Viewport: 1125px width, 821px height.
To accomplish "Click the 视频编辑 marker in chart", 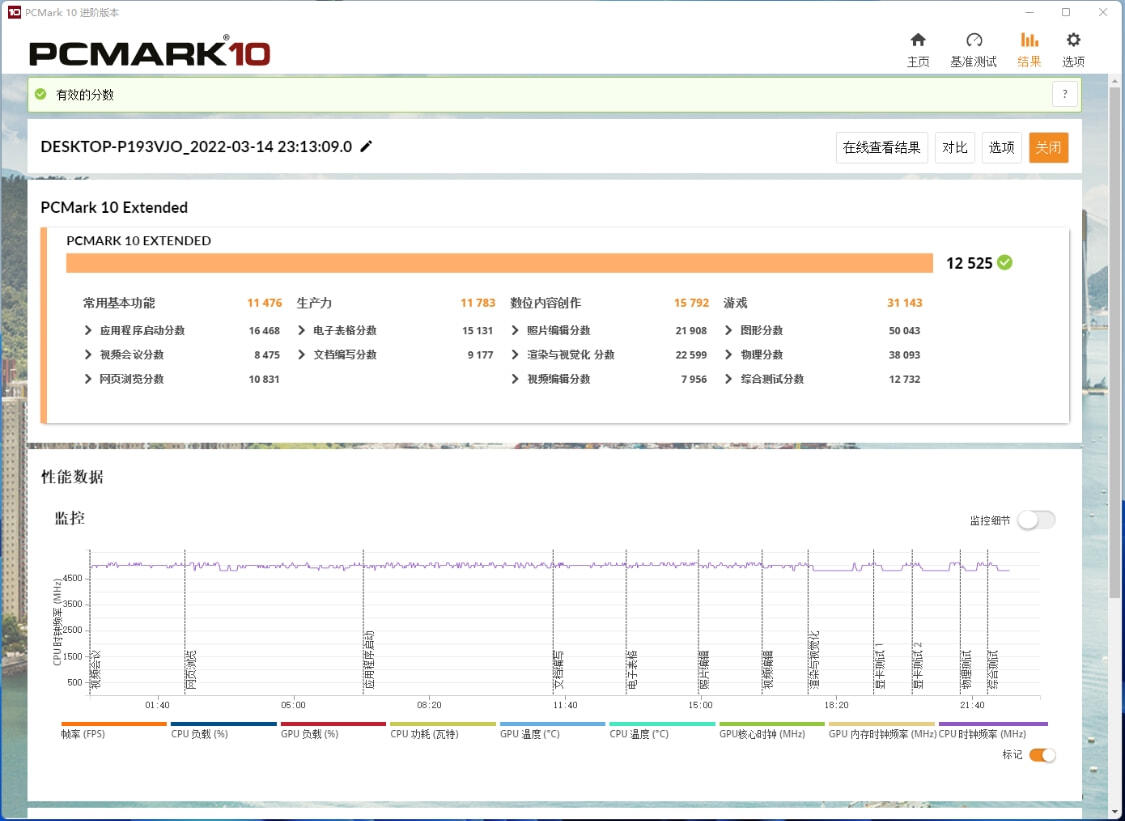I will [768, 670].
